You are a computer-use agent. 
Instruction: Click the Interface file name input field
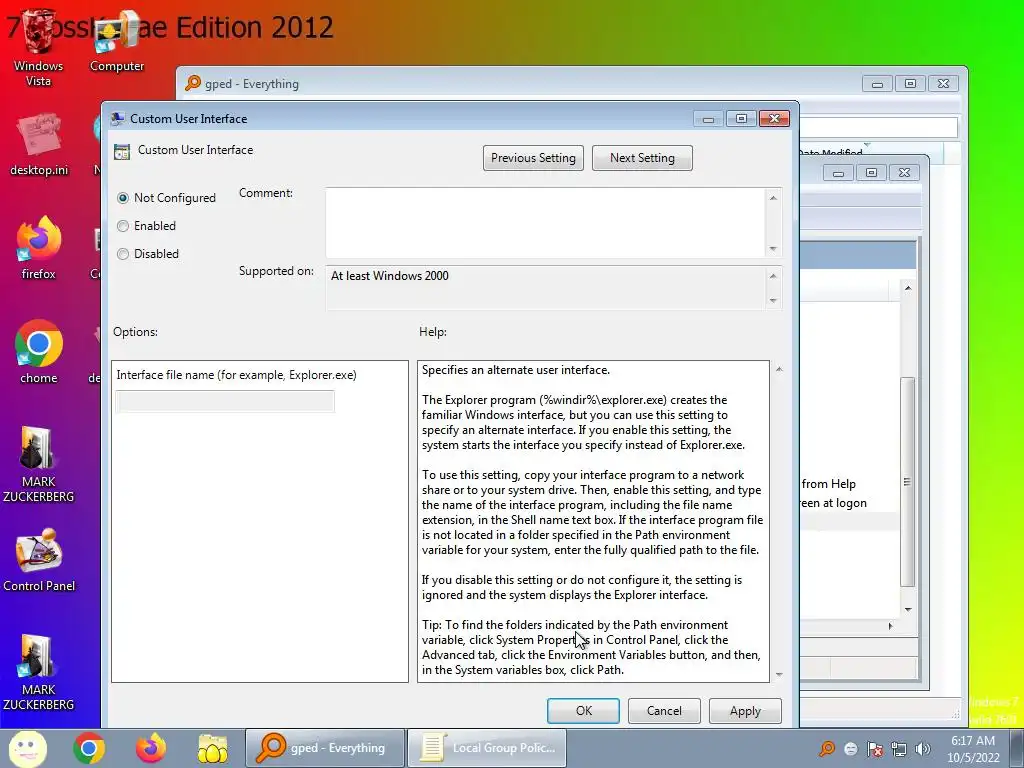pyautogui.click(x=225, y=401)
